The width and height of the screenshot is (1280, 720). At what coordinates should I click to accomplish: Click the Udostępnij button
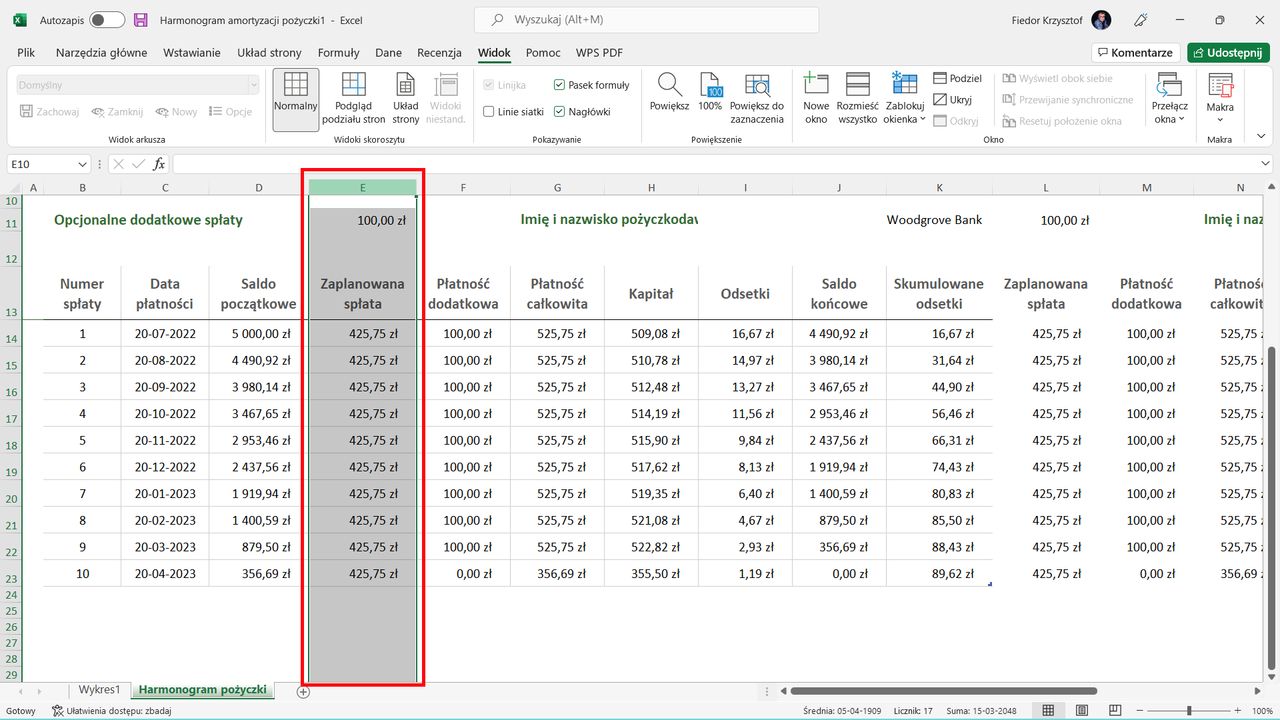click(x=1228, y=52)
